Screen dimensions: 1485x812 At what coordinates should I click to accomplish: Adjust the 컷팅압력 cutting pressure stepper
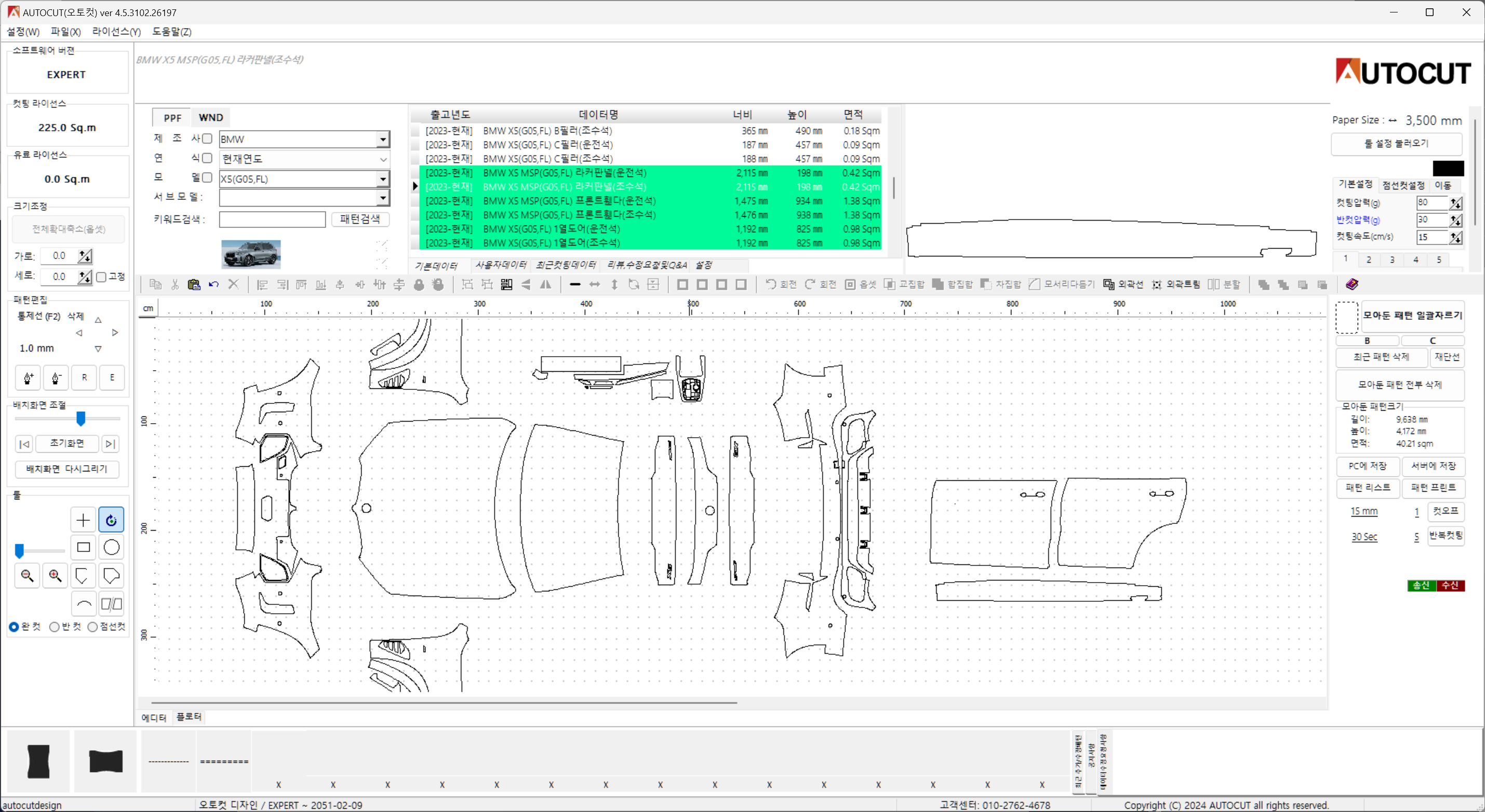click(1455, 203)
